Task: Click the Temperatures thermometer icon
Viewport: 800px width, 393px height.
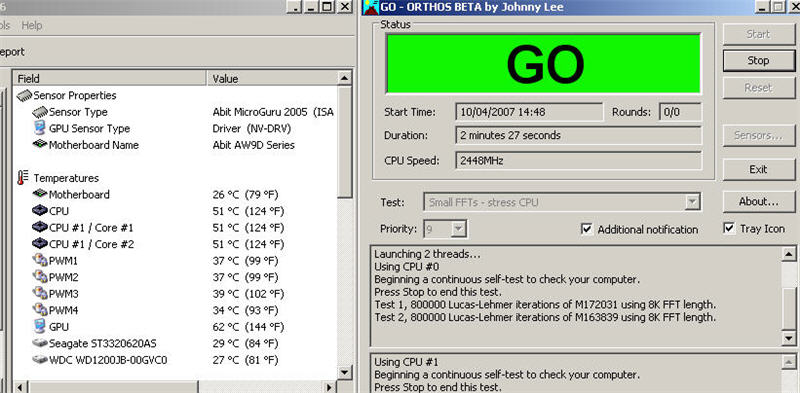Action: click(22, 178)
